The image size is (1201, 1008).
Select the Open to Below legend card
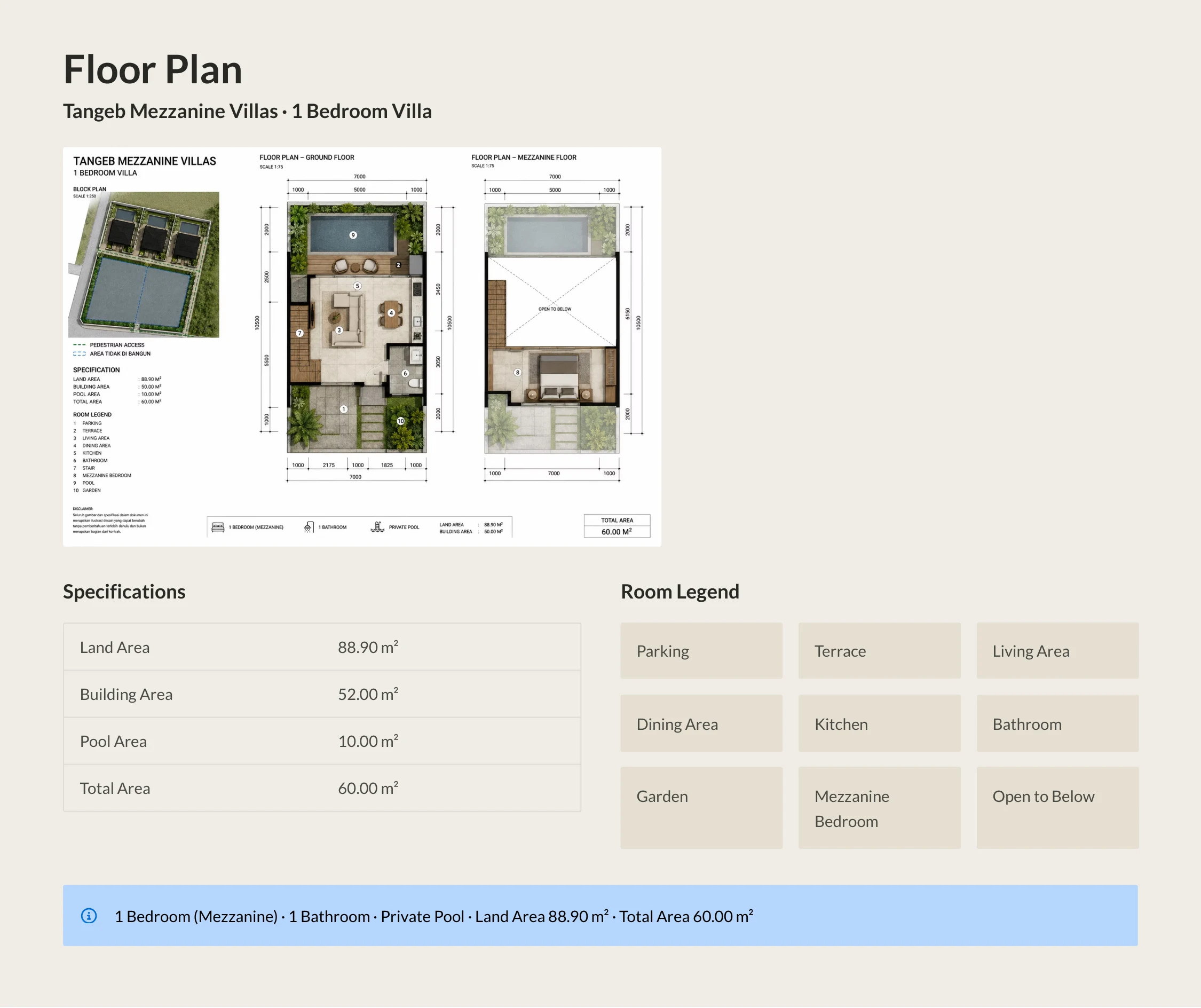click(x=1057, y=808)
